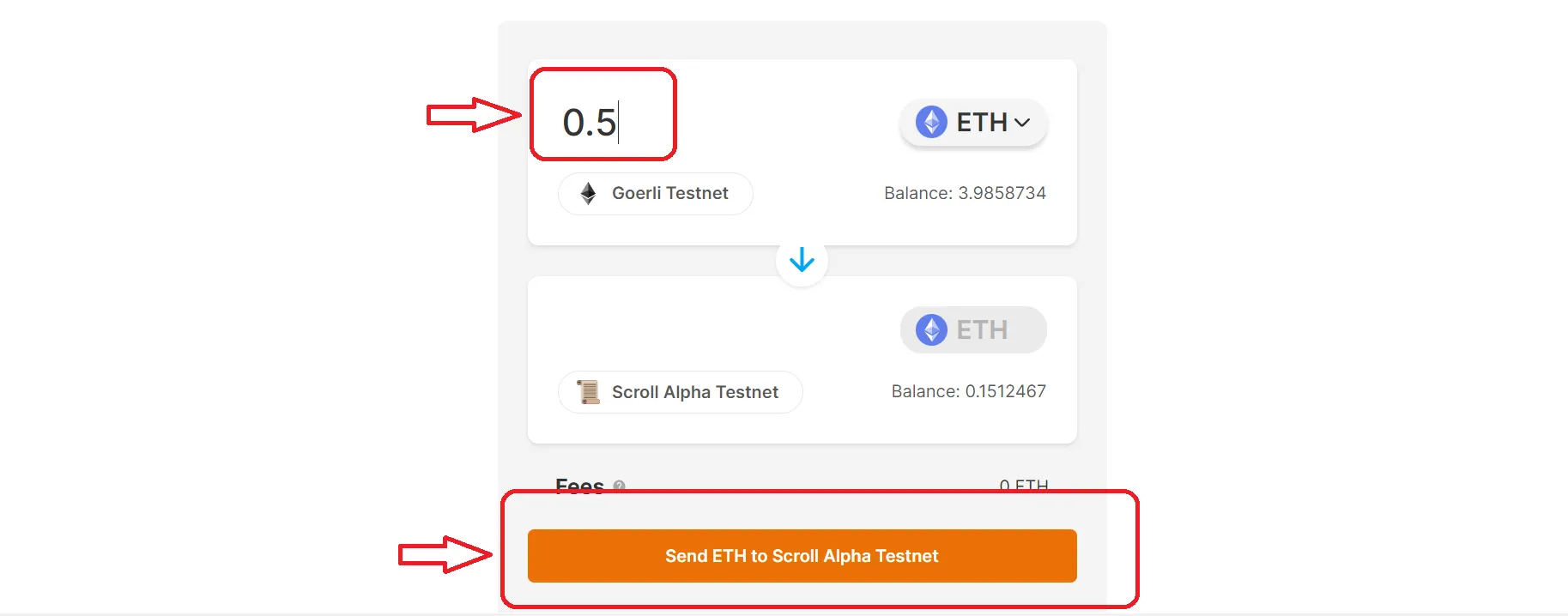
Task: Click the Balance: 0.1512467 text
Action: pos(968,392)
